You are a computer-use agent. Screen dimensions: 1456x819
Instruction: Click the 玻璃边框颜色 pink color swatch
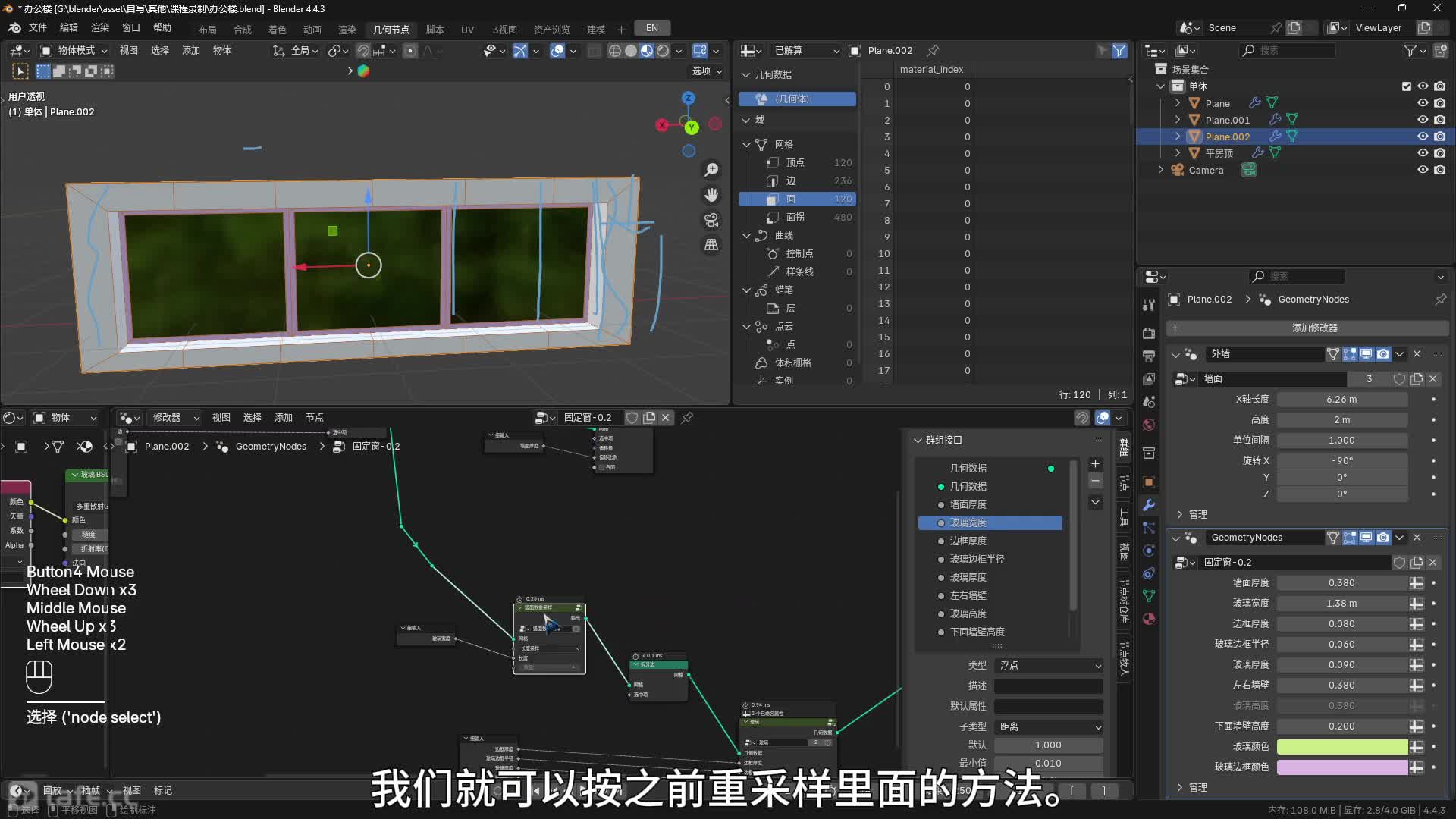tap(1342, 767)
